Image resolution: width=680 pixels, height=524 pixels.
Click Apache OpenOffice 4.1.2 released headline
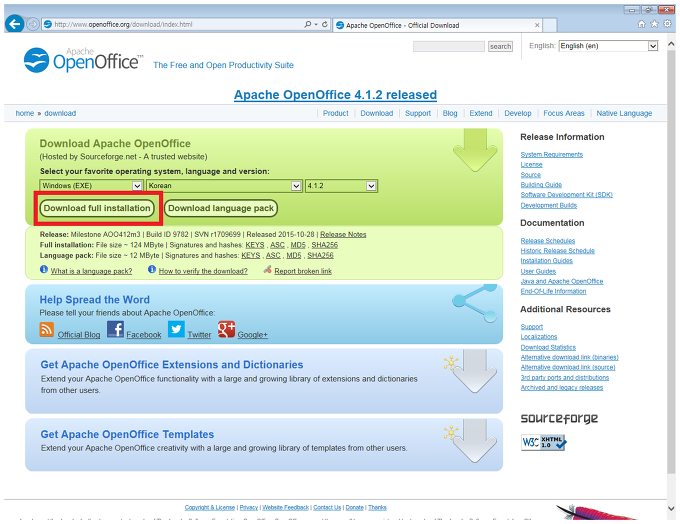pyautogui.click(x=335, y=95)
